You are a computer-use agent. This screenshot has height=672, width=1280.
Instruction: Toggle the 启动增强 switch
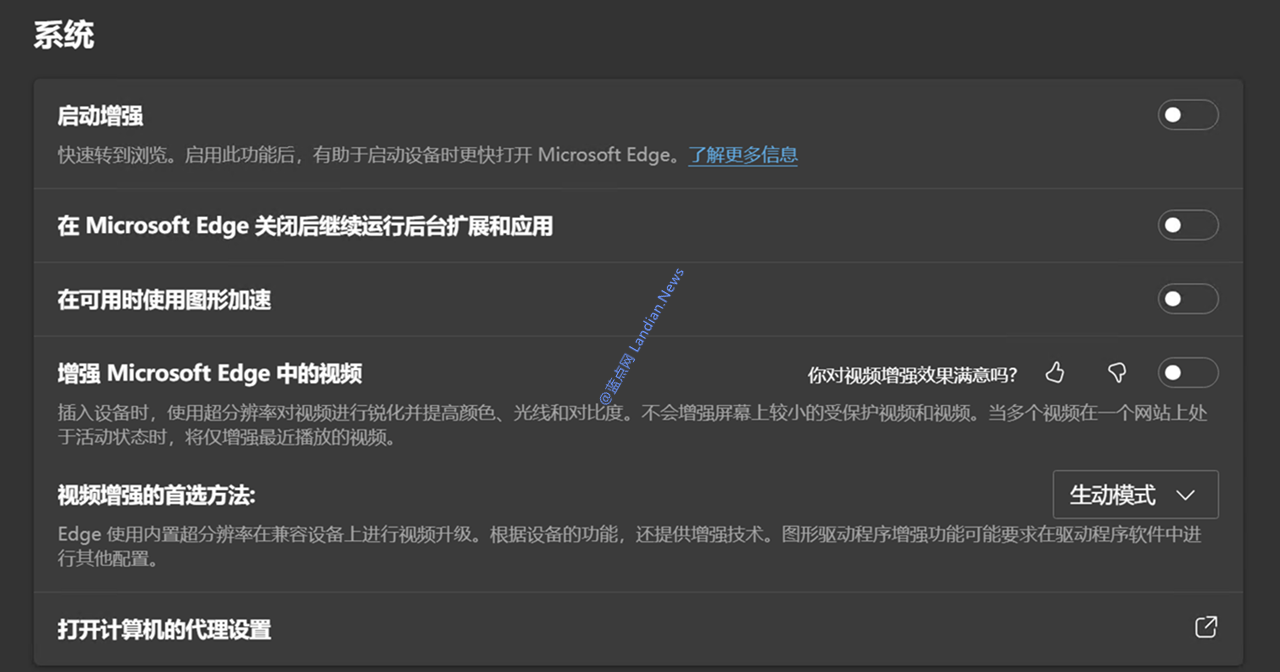(1188, 115)
